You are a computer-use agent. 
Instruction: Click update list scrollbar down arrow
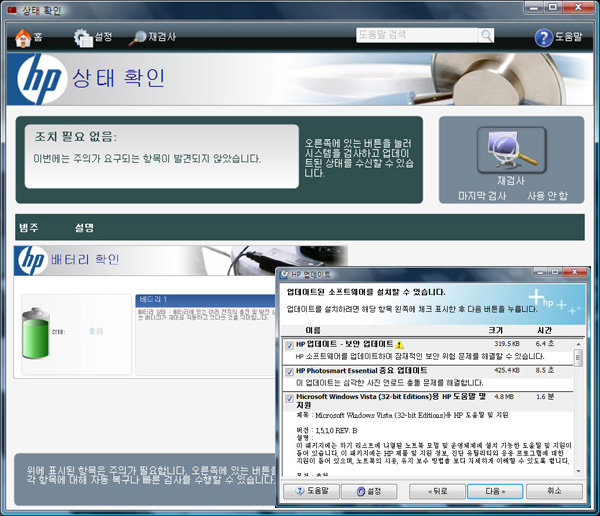click(x=579, y=471)
